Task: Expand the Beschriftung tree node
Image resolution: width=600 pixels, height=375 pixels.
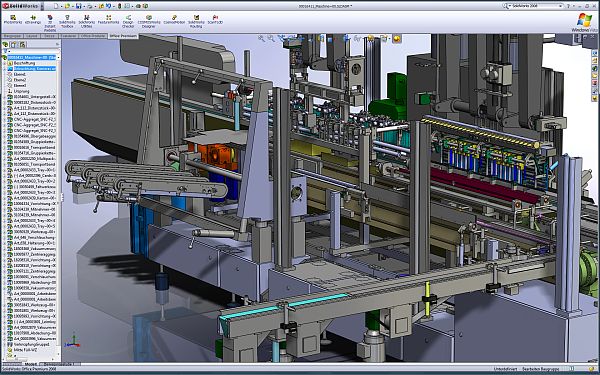Action: (x=5, y=63)
